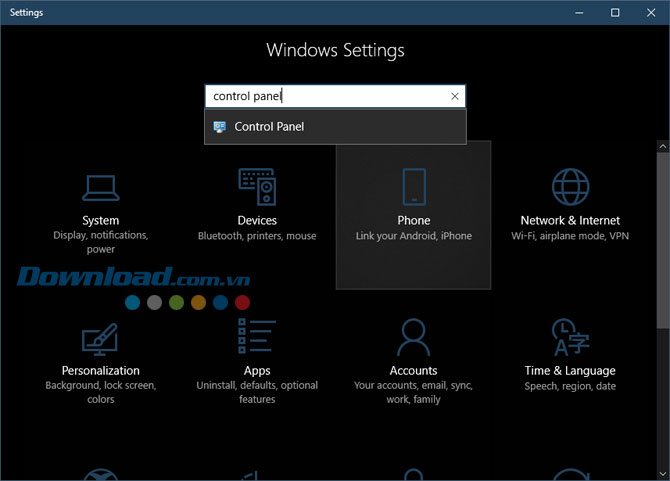Click inside the settings search field
Screen dimensions: 670x481
[x=320, y=97]
